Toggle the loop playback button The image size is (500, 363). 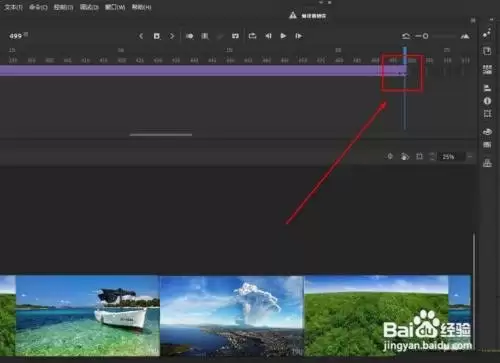pos(252,36)
